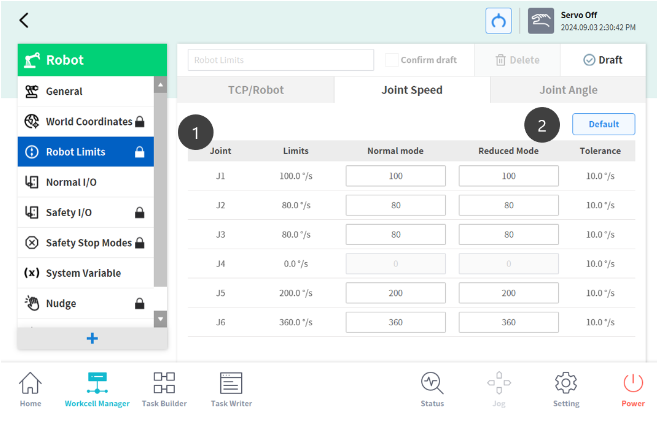Expand sidebar with the plus button
The height and width of the screenshot is (431, 662).
pos(92,338)
